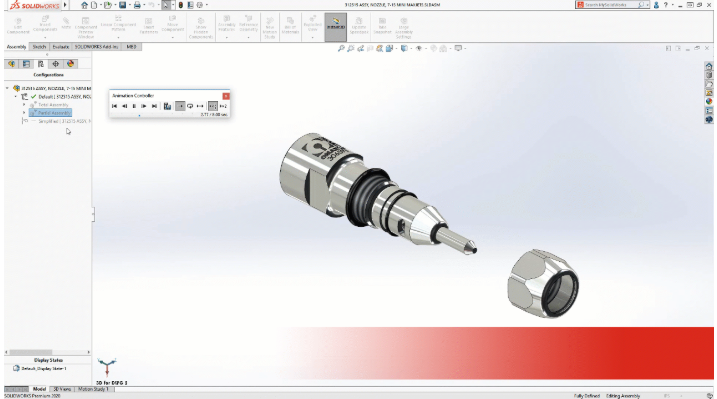The width and height of the screenshot is (717, 399).
Task: Create a new document with the New icon
Action: click(94, 5)
